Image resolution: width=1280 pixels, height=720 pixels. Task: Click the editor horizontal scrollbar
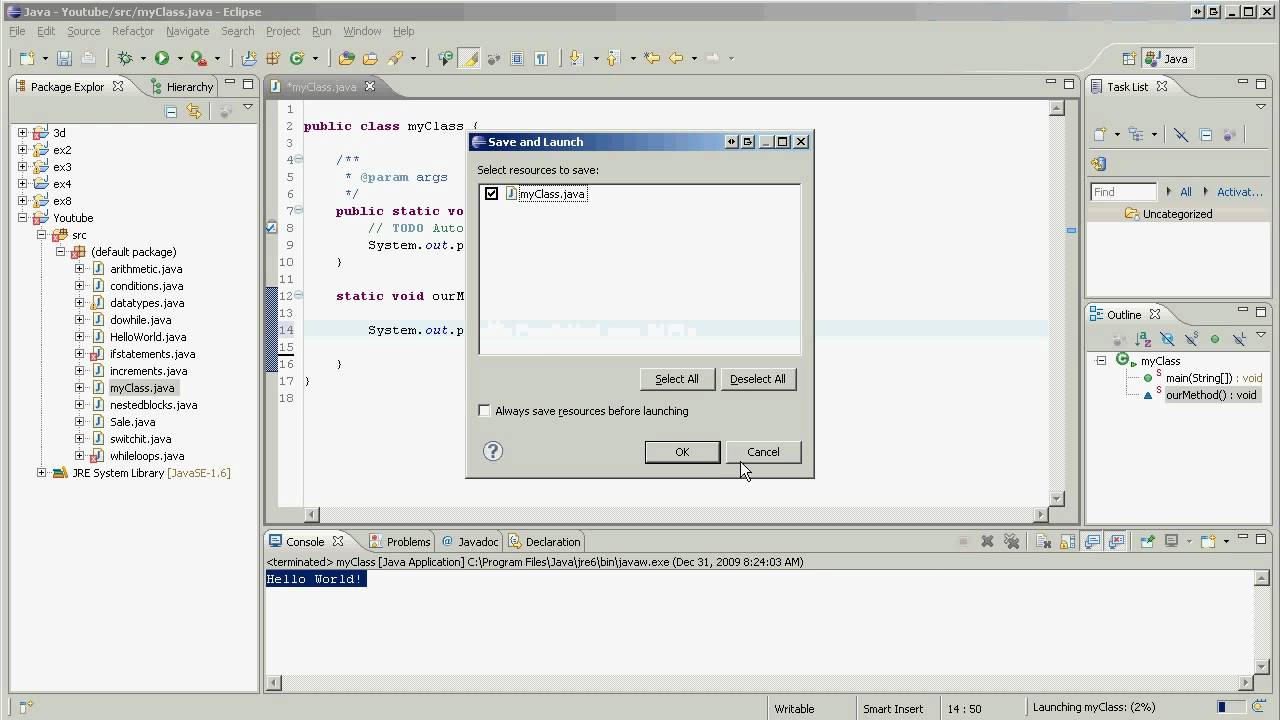click(675, 514)
